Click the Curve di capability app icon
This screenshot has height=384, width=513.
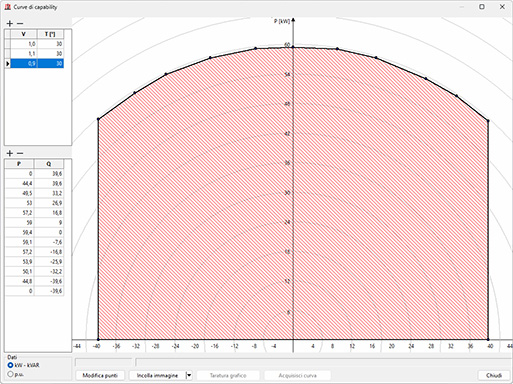(x=8, y=7)
